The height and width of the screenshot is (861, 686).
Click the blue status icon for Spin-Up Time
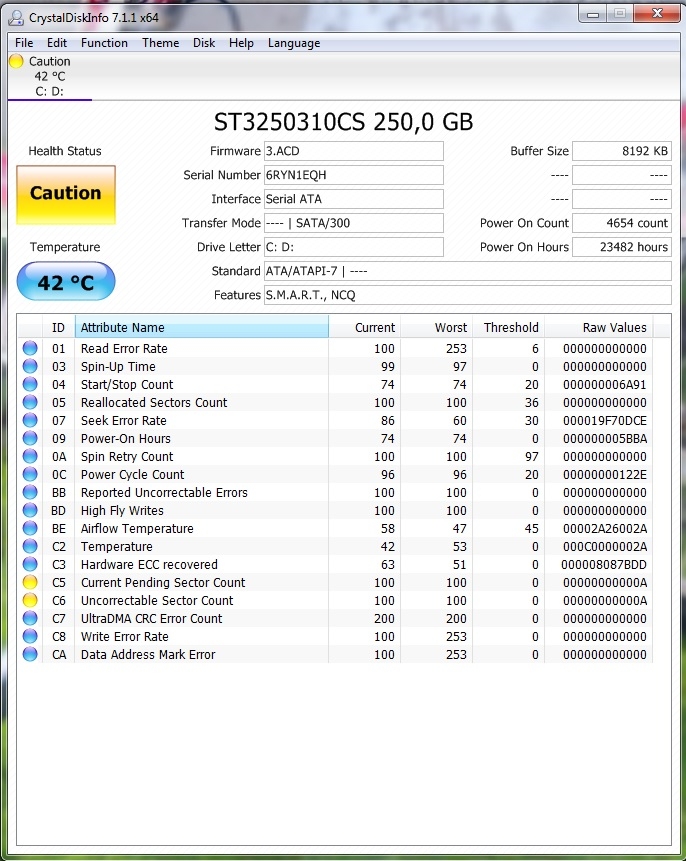point(30,366)
